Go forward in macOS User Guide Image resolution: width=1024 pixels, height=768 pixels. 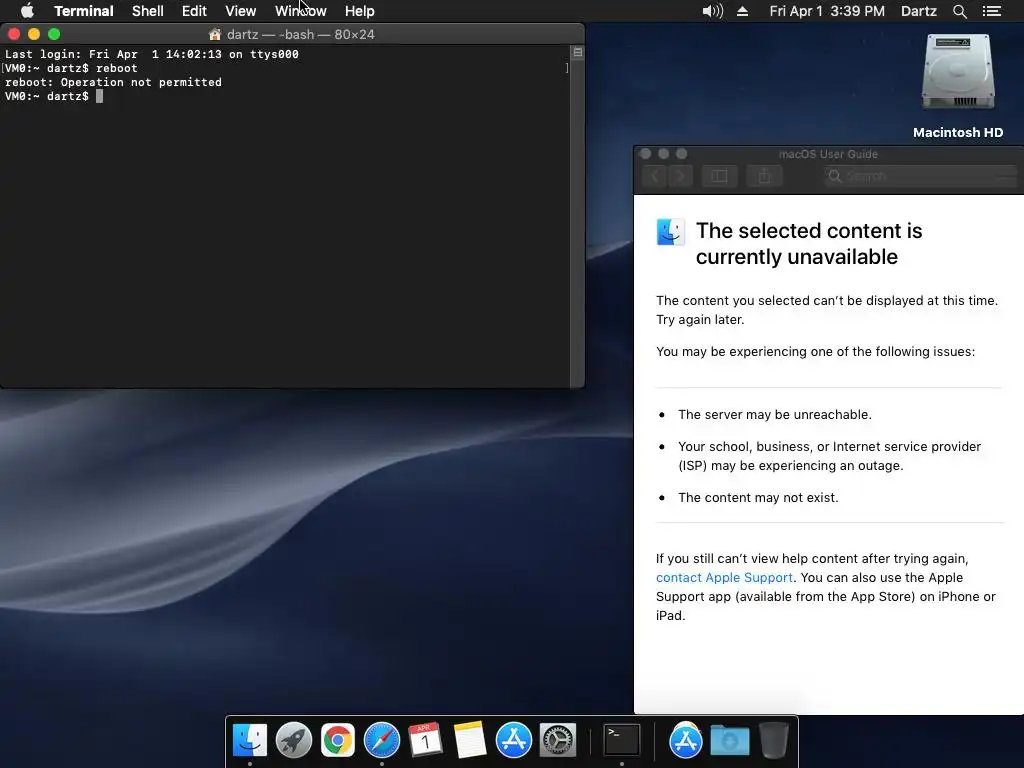[680, 176]
